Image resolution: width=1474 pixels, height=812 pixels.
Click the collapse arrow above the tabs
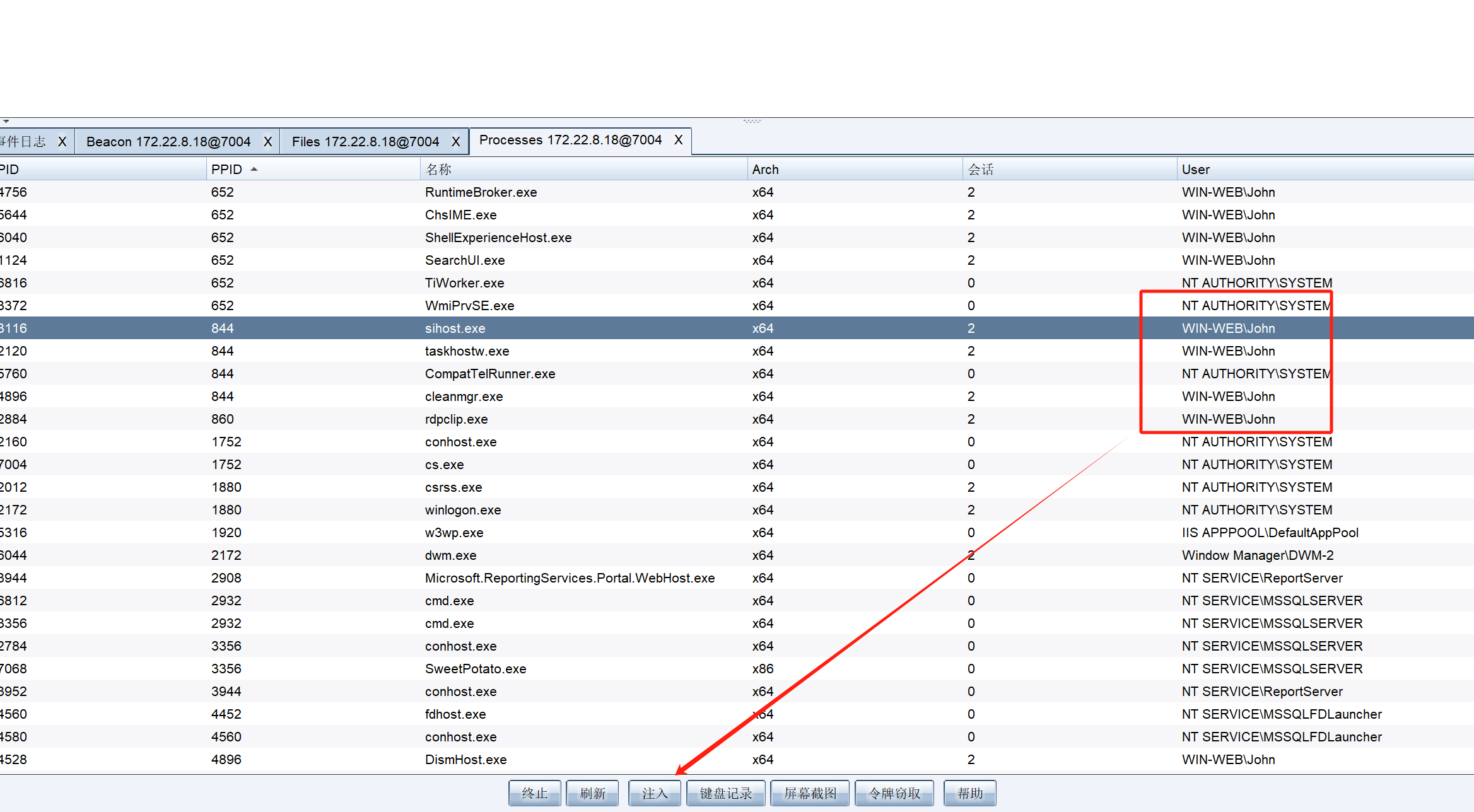(x=6, y=121)
